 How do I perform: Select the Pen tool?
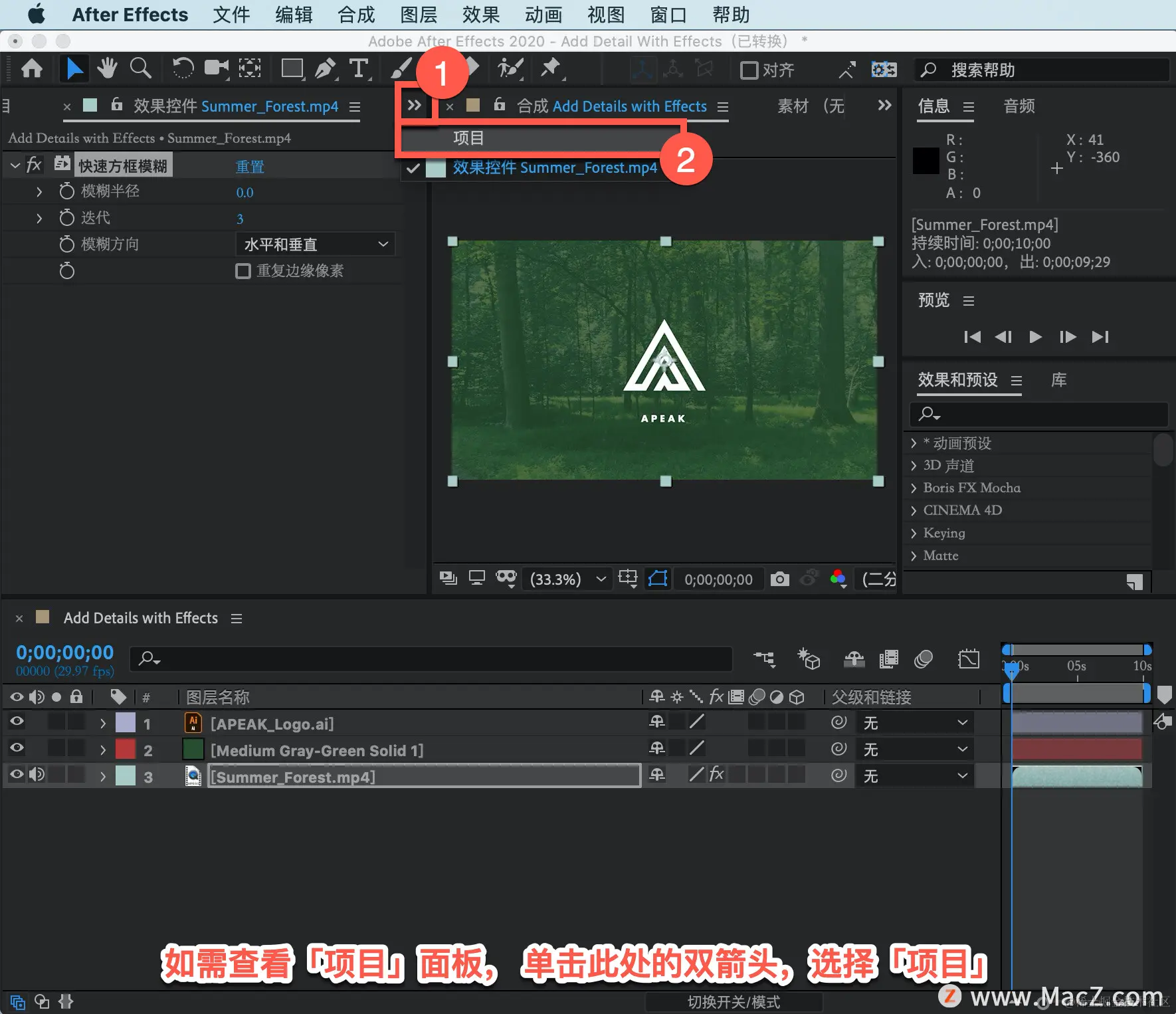[x=325, y=69]
